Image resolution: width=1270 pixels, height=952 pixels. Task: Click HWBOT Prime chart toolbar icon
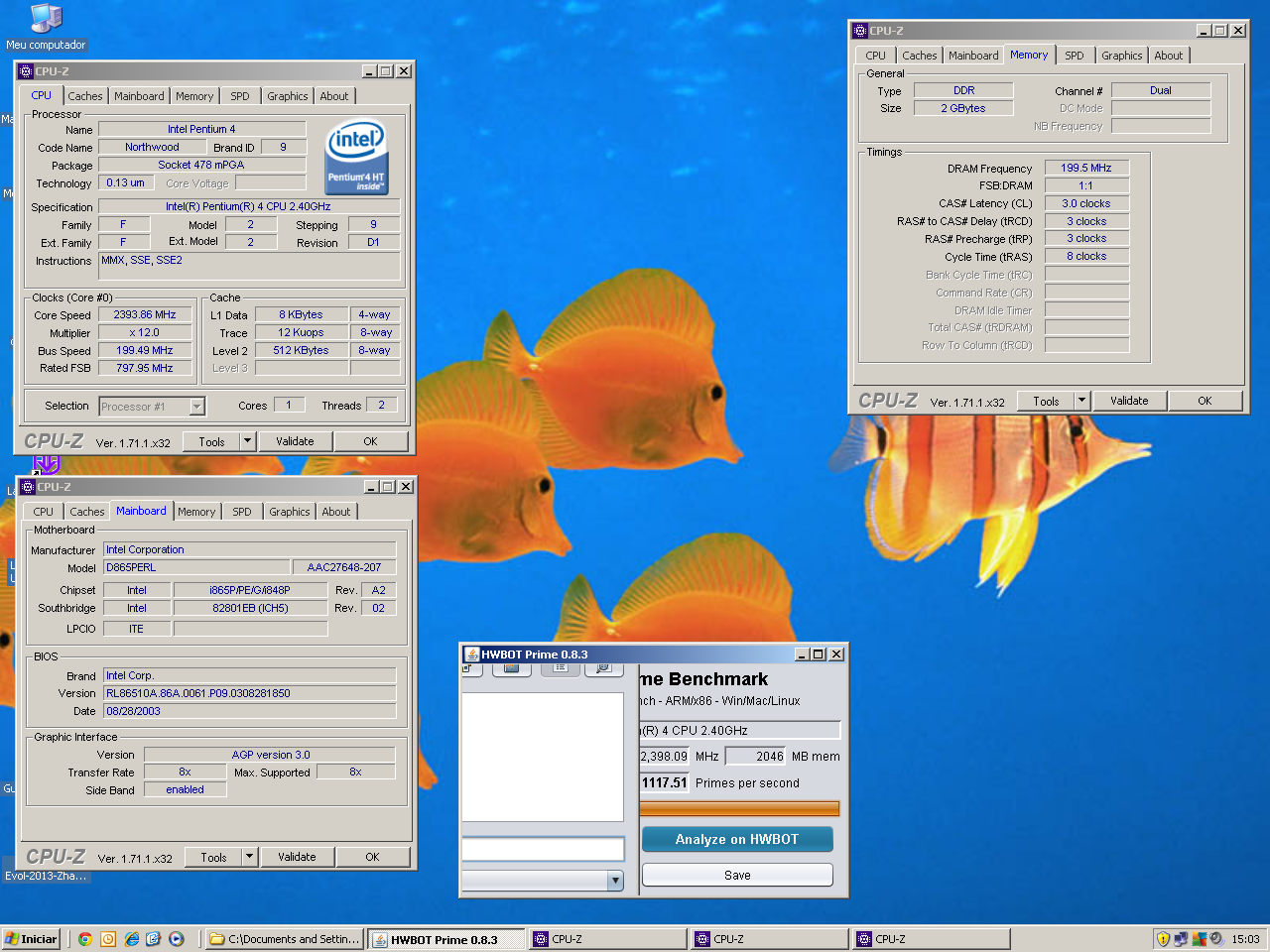coord(511,669)
